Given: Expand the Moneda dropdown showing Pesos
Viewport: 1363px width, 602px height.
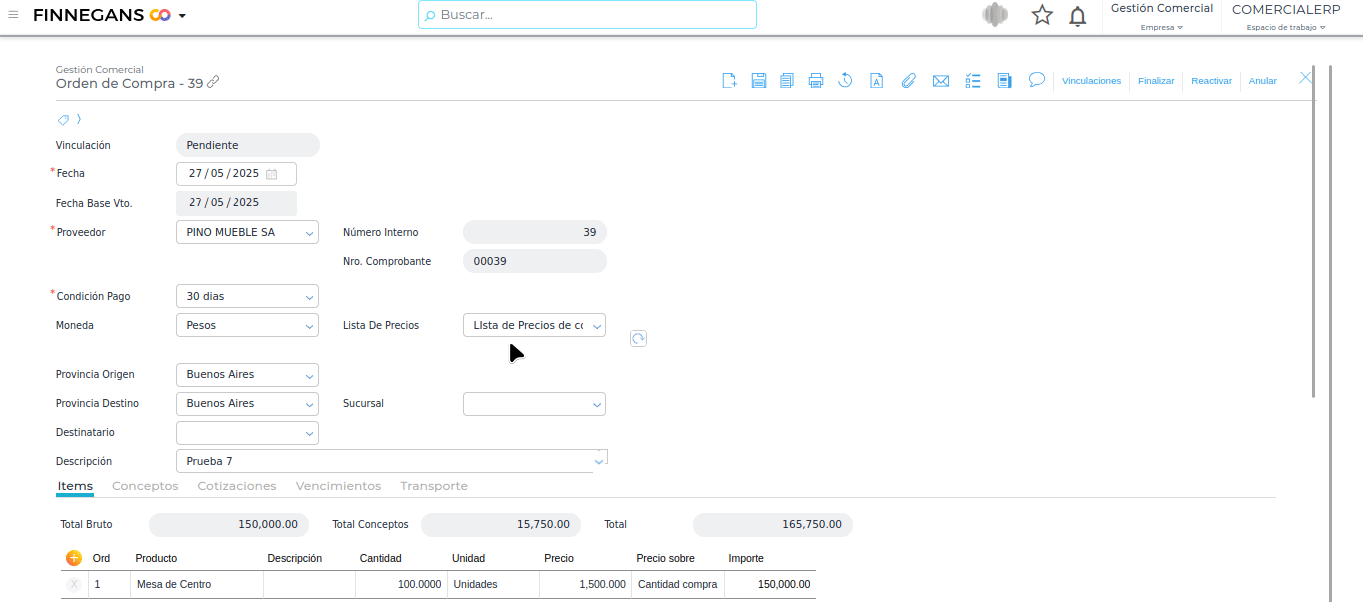Looking at the screenshot, I should click(x=309, y=326).
